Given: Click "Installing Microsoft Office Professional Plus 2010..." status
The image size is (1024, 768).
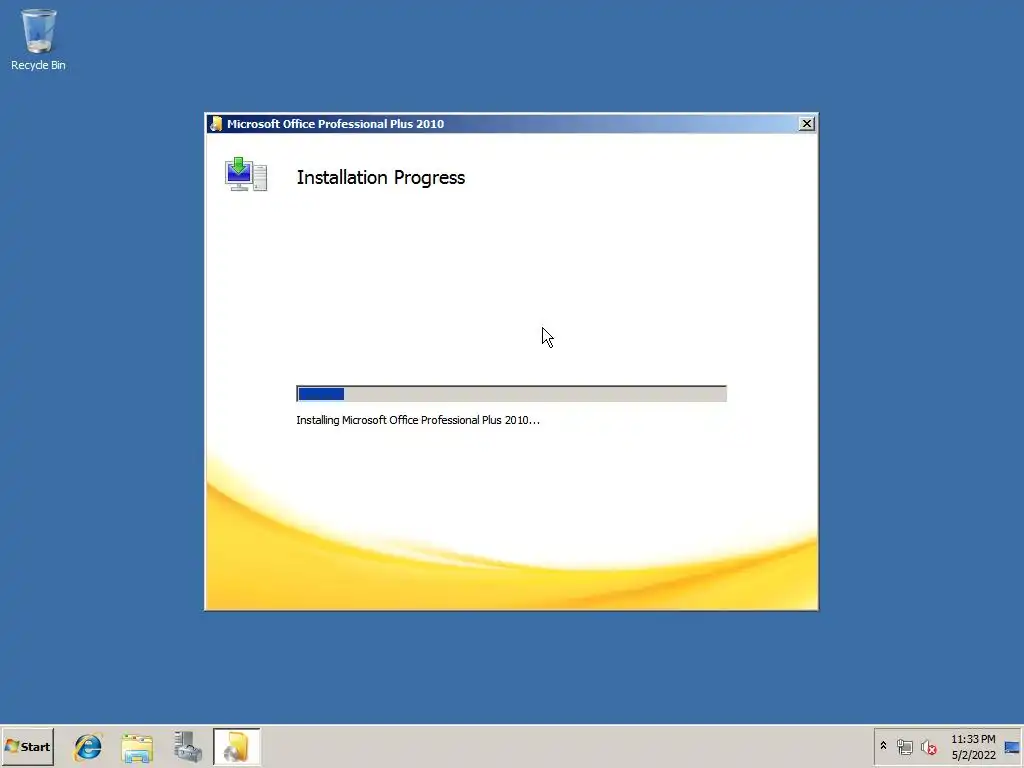Looking at the screenshot, I should pos(418,420).
